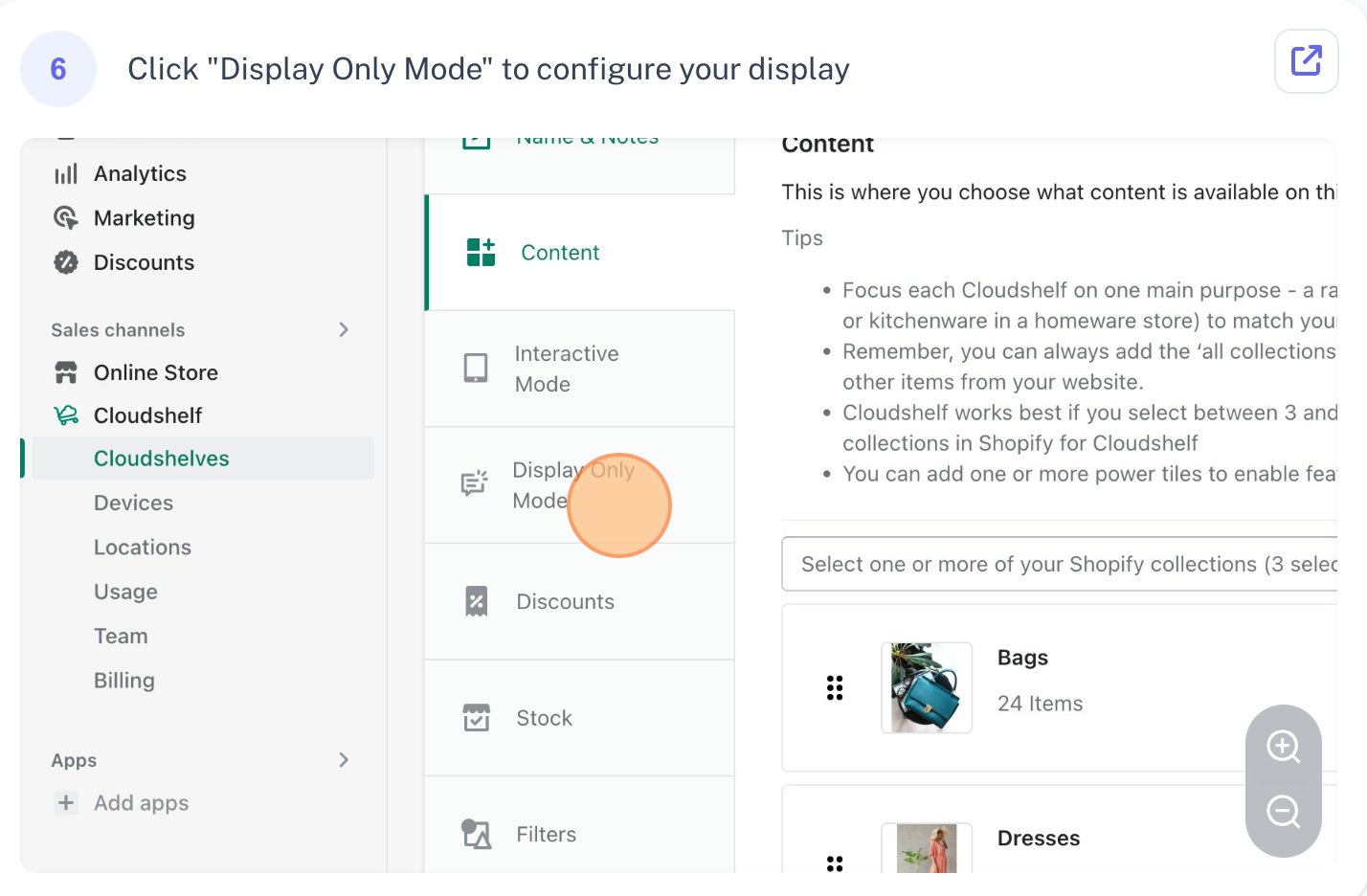
Task: Open the Content settings tab
Action: coord(580,253)
